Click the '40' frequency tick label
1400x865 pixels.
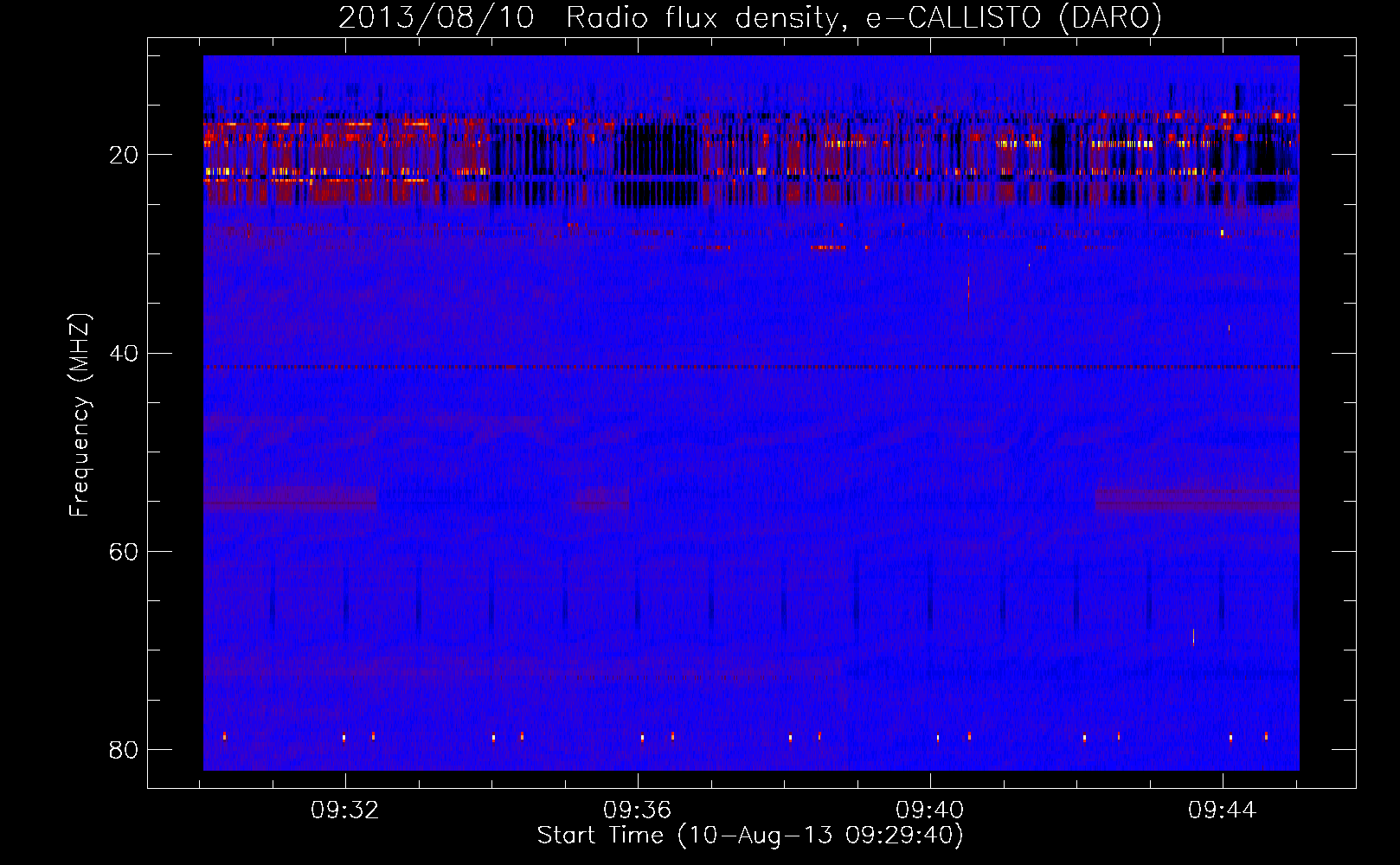pos(124,353)
